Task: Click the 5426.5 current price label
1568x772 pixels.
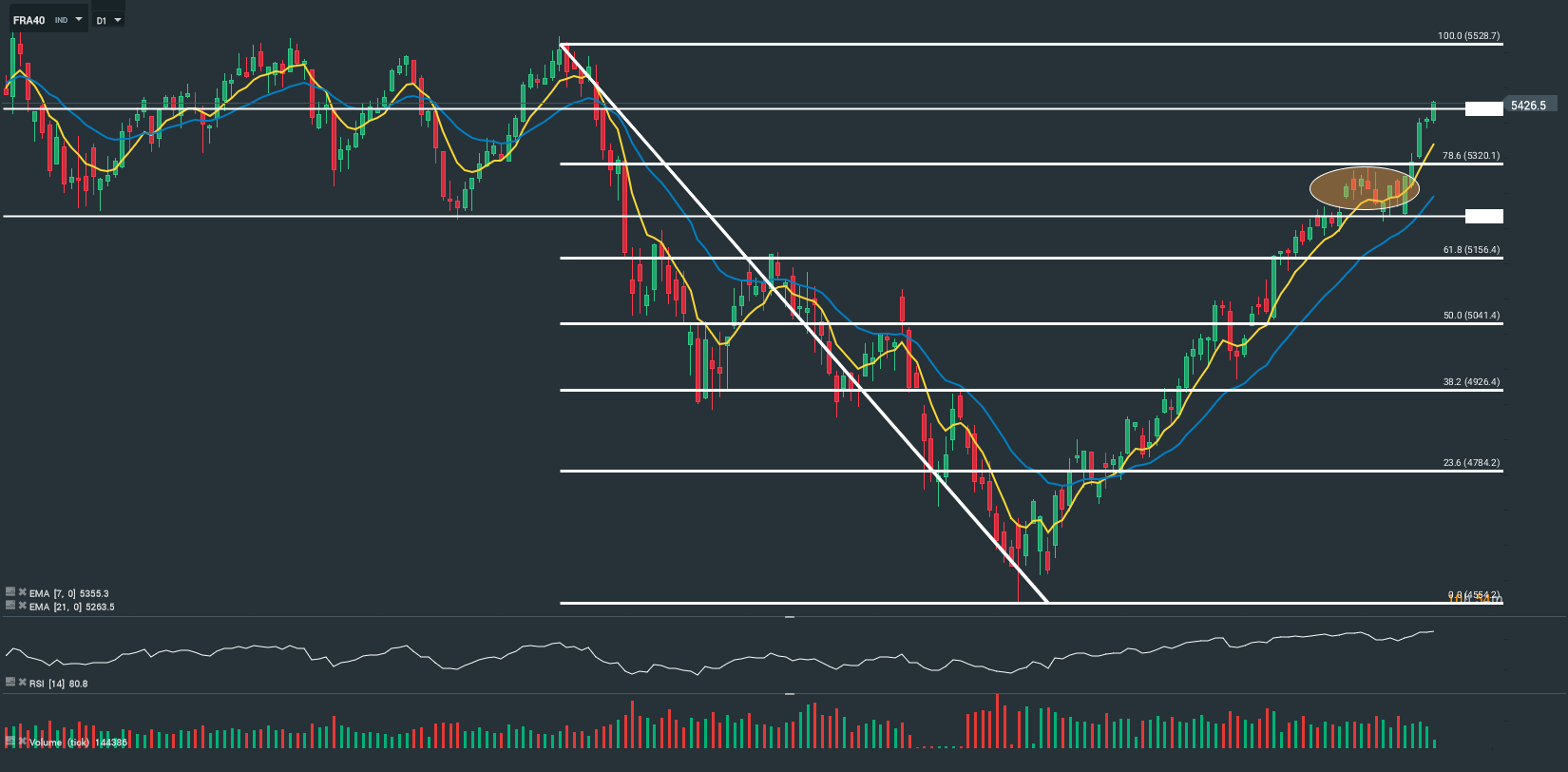Action: tap(1528, 106)
